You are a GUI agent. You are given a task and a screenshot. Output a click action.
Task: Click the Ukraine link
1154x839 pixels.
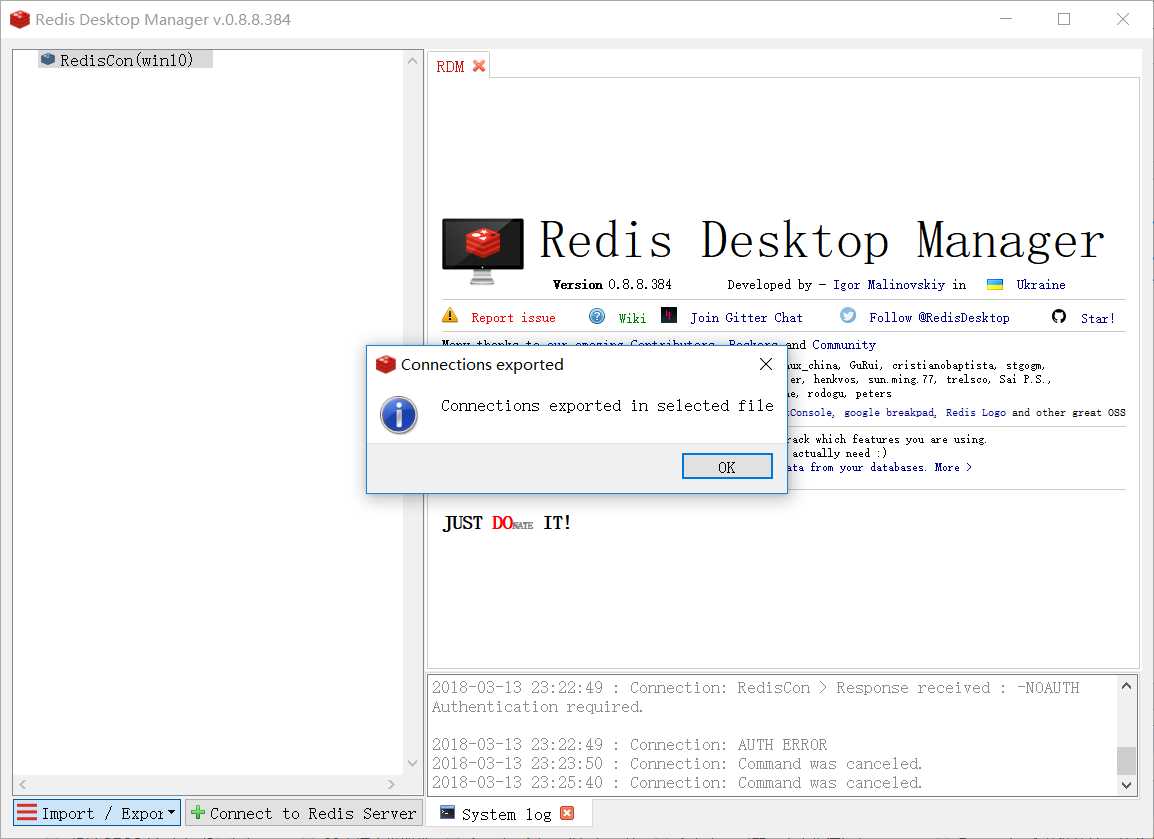coord(1041,285)
